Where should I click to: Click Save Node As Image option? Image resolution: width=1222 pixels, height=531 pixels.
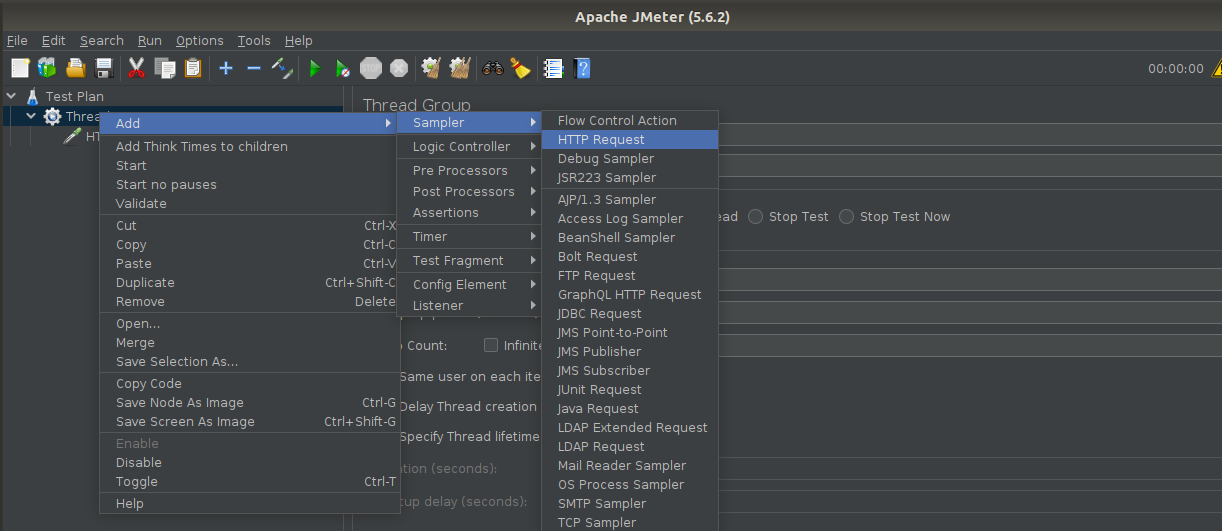point(250,402)
